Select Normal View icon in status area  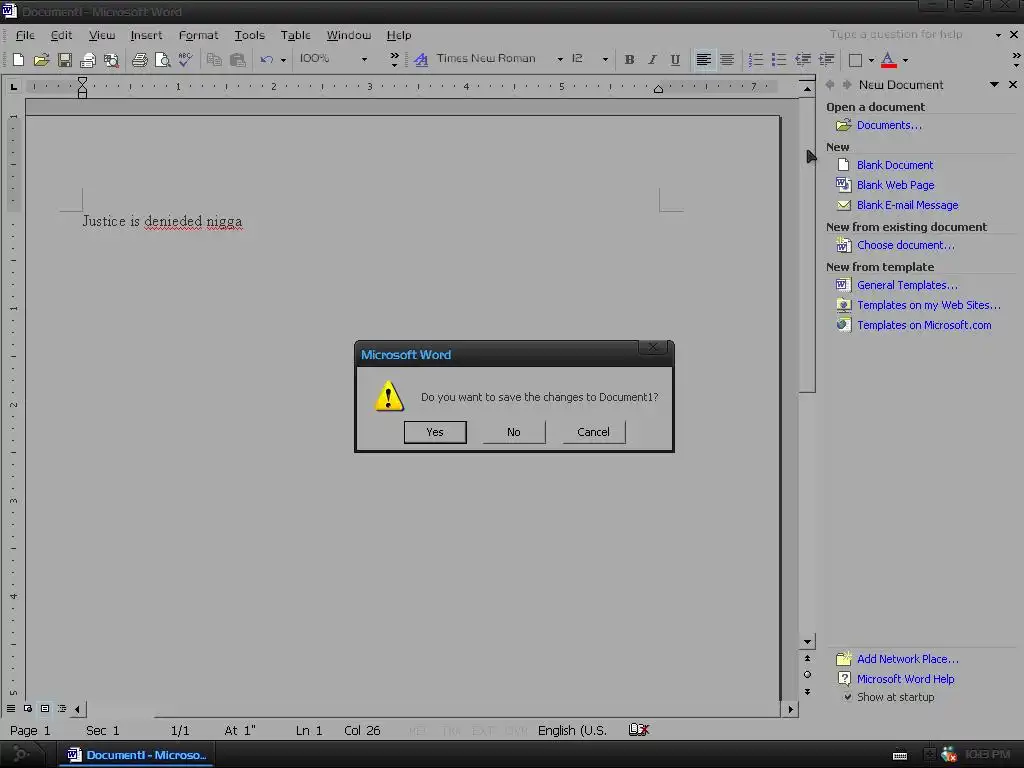click(11, 709)
